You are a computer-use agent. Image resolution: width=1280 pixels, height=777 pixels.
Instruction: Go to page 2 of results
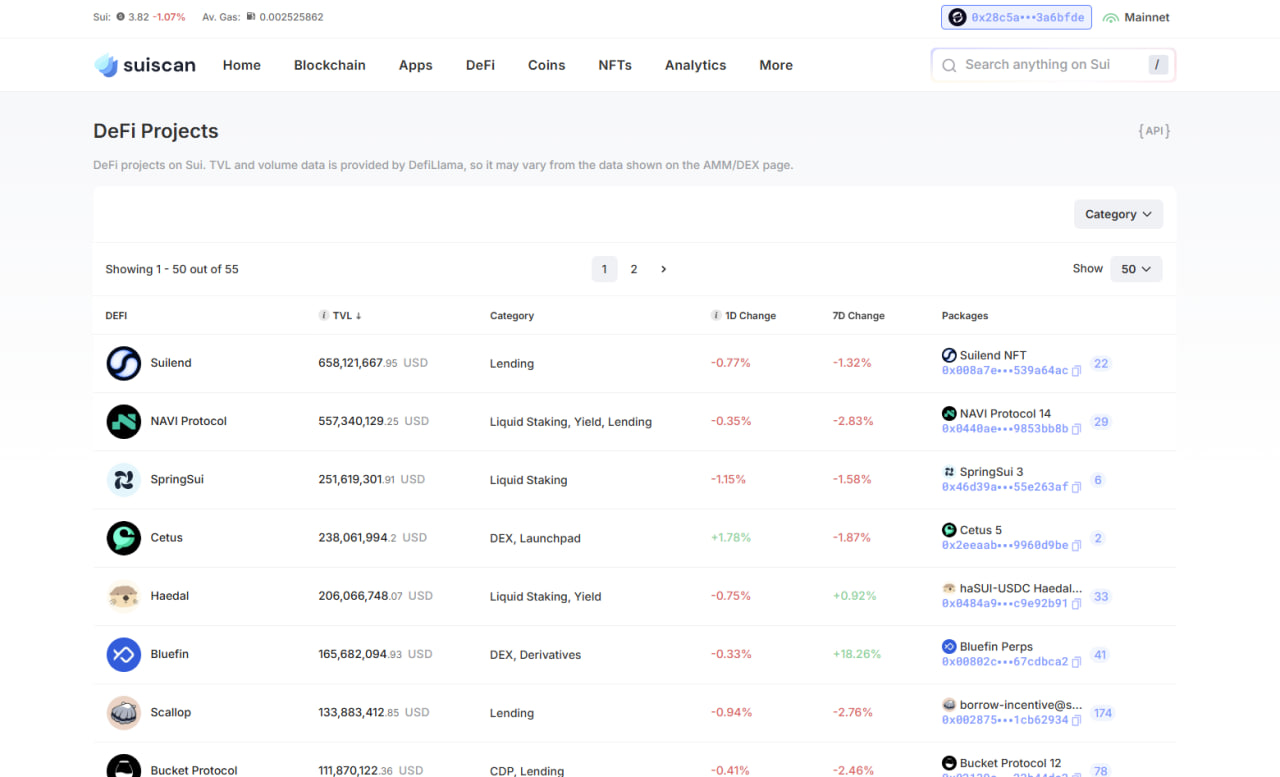633,269
